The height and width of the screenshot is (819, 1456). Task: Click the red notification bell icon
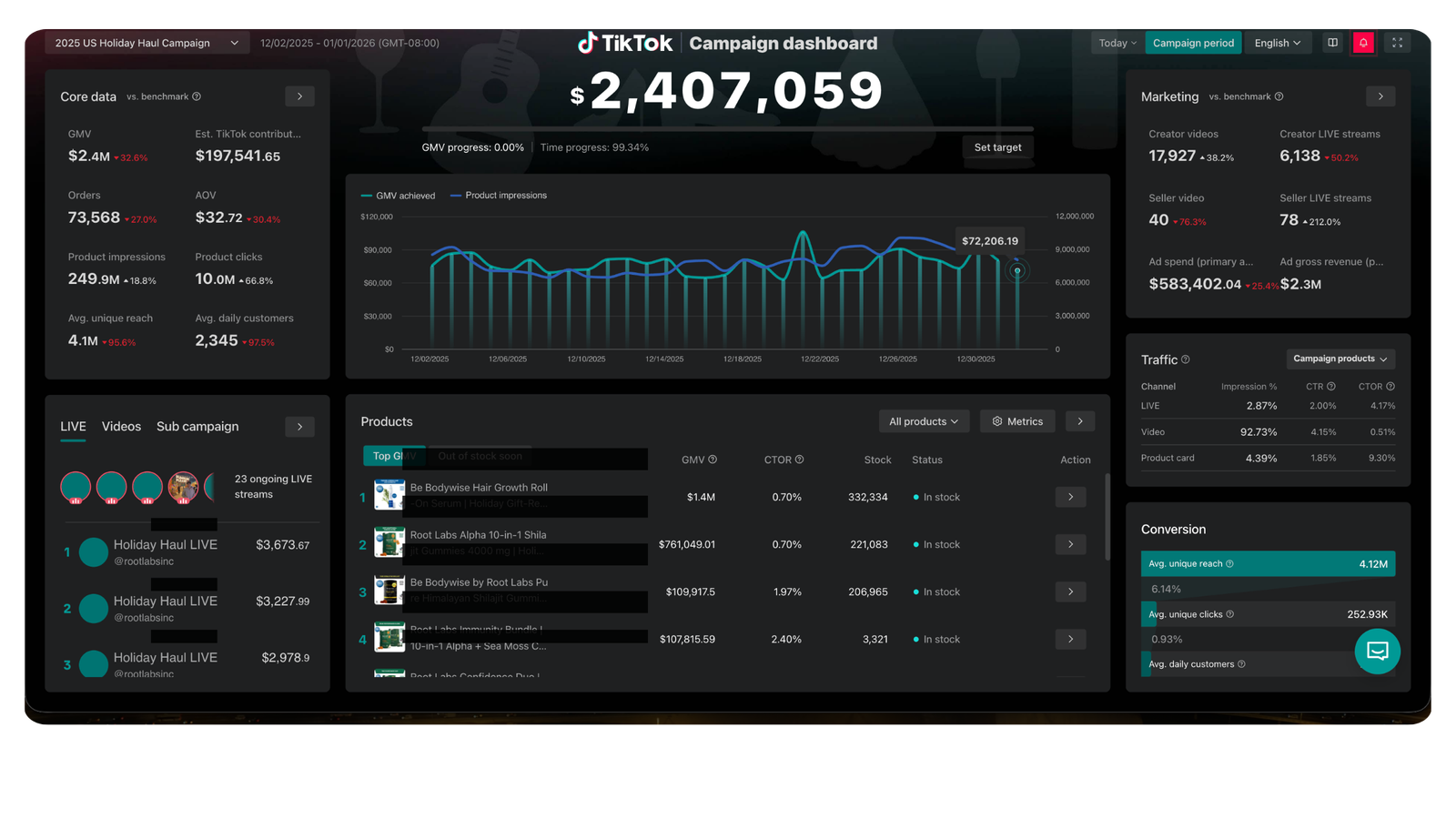(1363, 43)
